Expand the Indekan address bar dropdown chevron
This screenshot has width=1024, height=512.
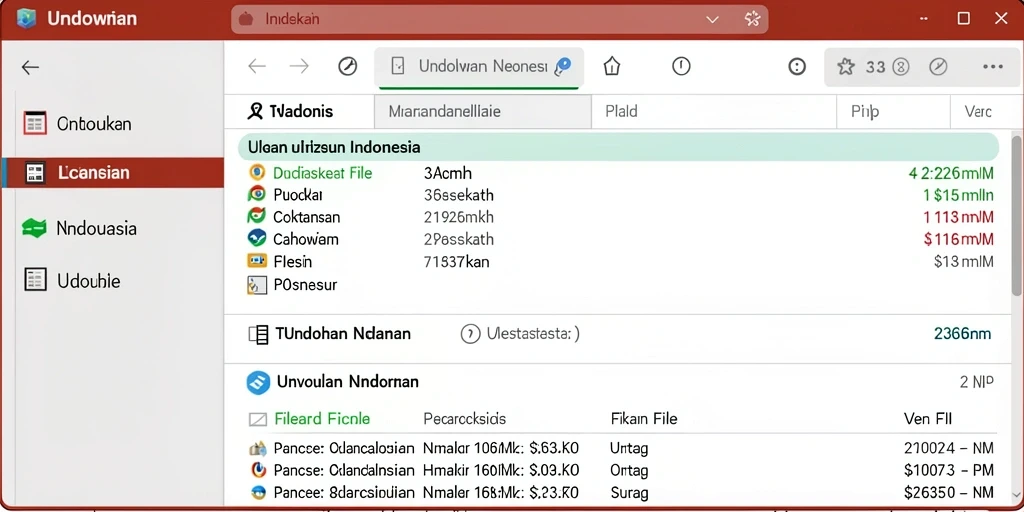click(712, 20)
